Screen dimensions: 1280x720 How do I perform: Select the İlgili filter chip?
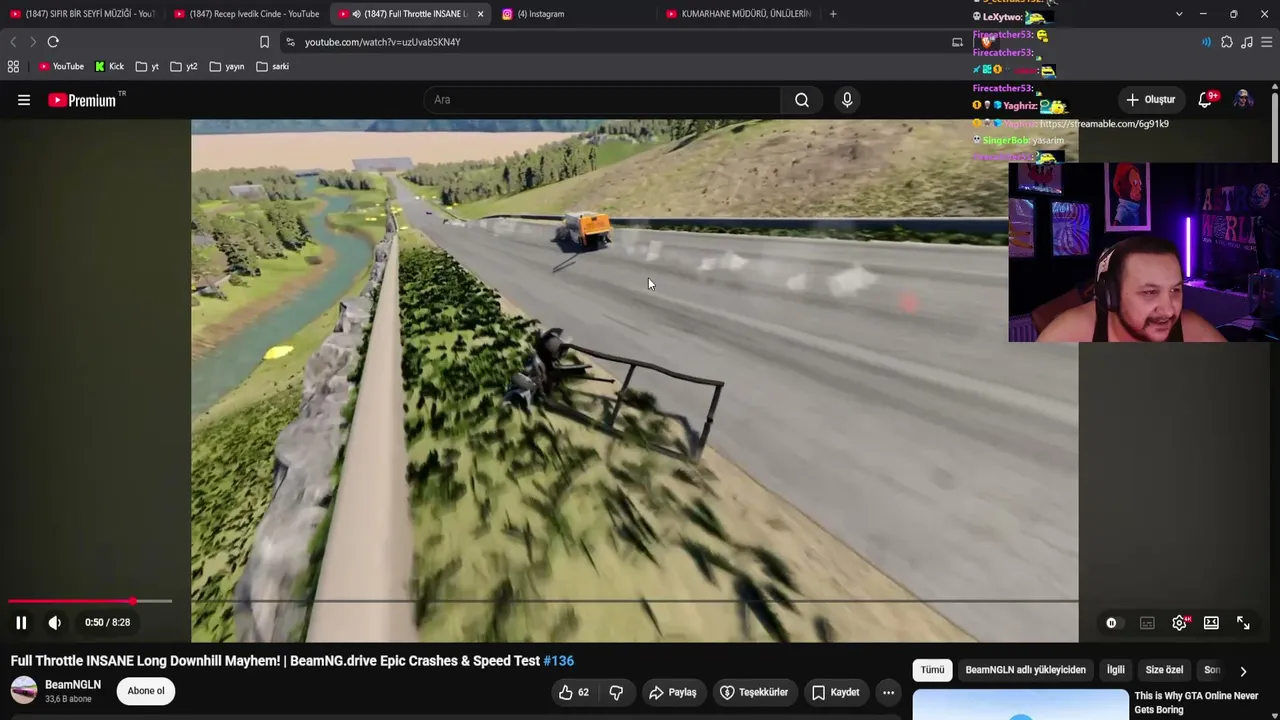click(x=1115, y=670)
